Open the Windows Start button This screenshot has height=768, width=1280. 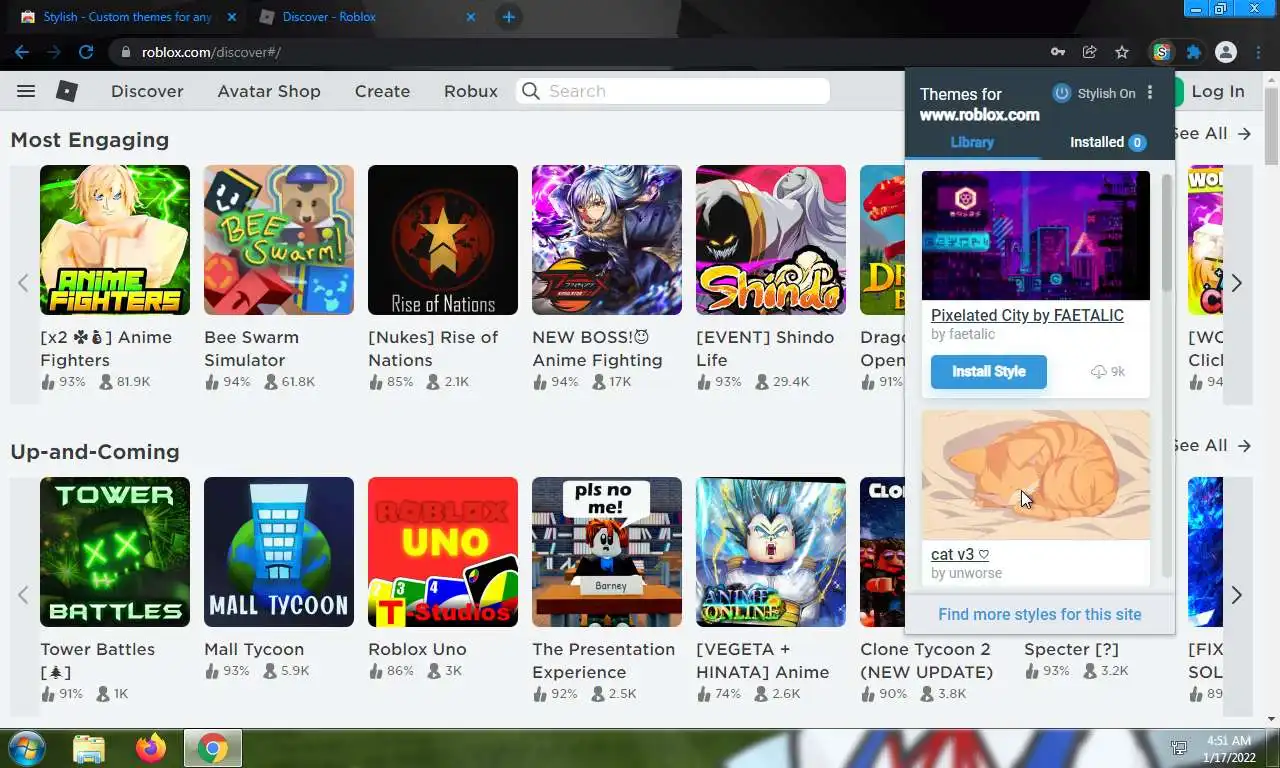coord(26,748)
